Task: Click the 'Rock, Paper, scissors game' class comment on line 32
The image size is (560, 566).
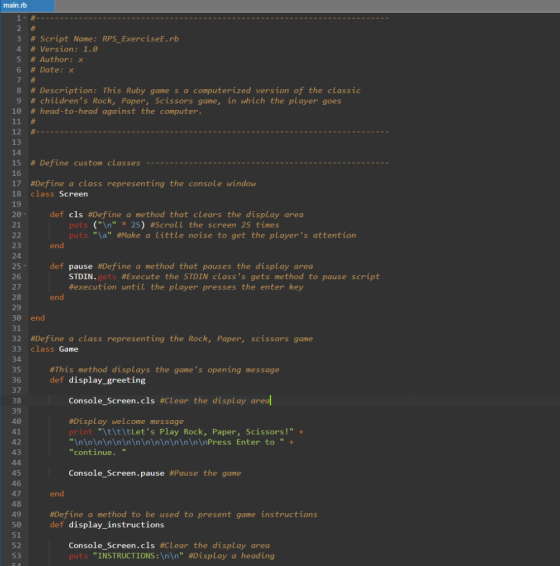Action: [251, 339]
